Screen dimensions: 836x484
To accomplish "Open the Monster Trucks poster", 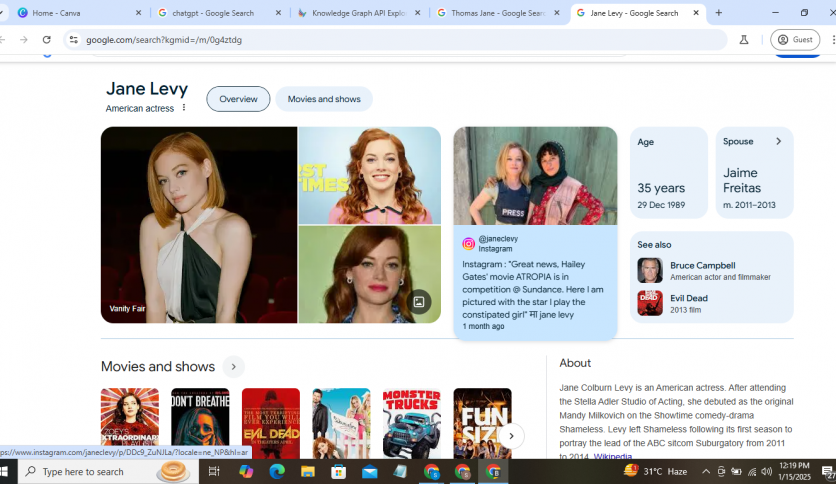I will (412, 423).
